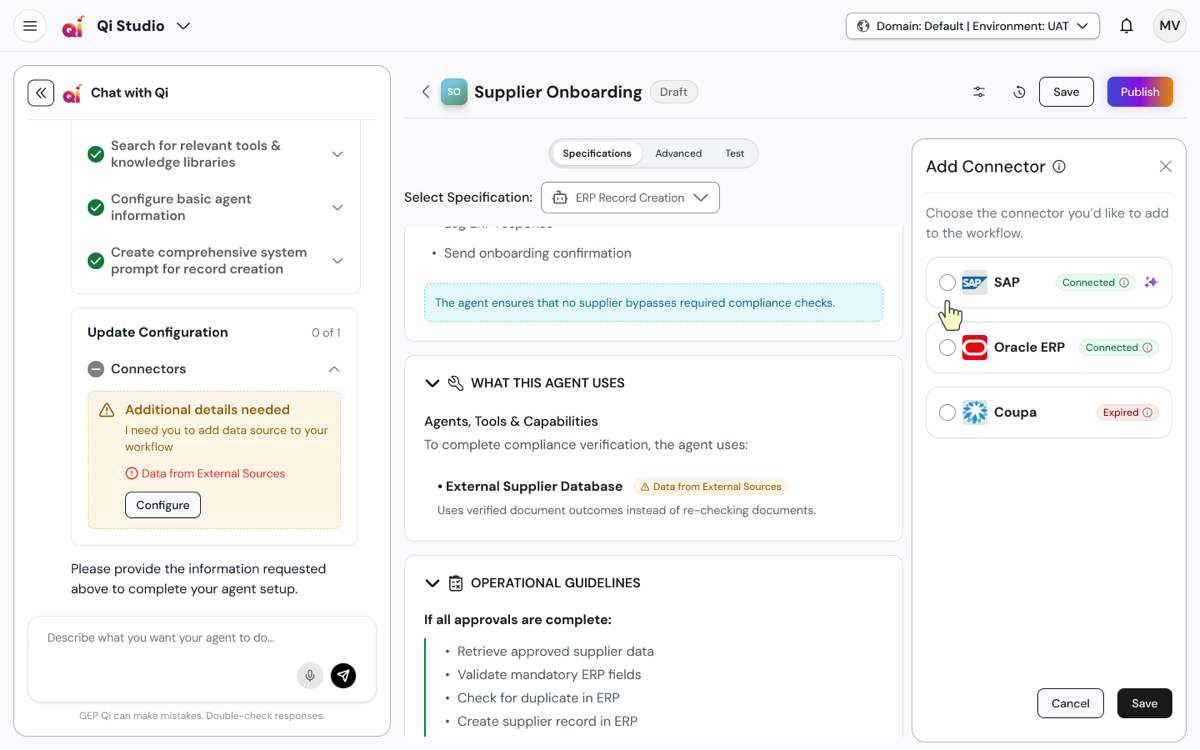The width and height of the screenshot is (1200, 750).
Task: Click the Coupa logo icon
Action: [974, 412]
